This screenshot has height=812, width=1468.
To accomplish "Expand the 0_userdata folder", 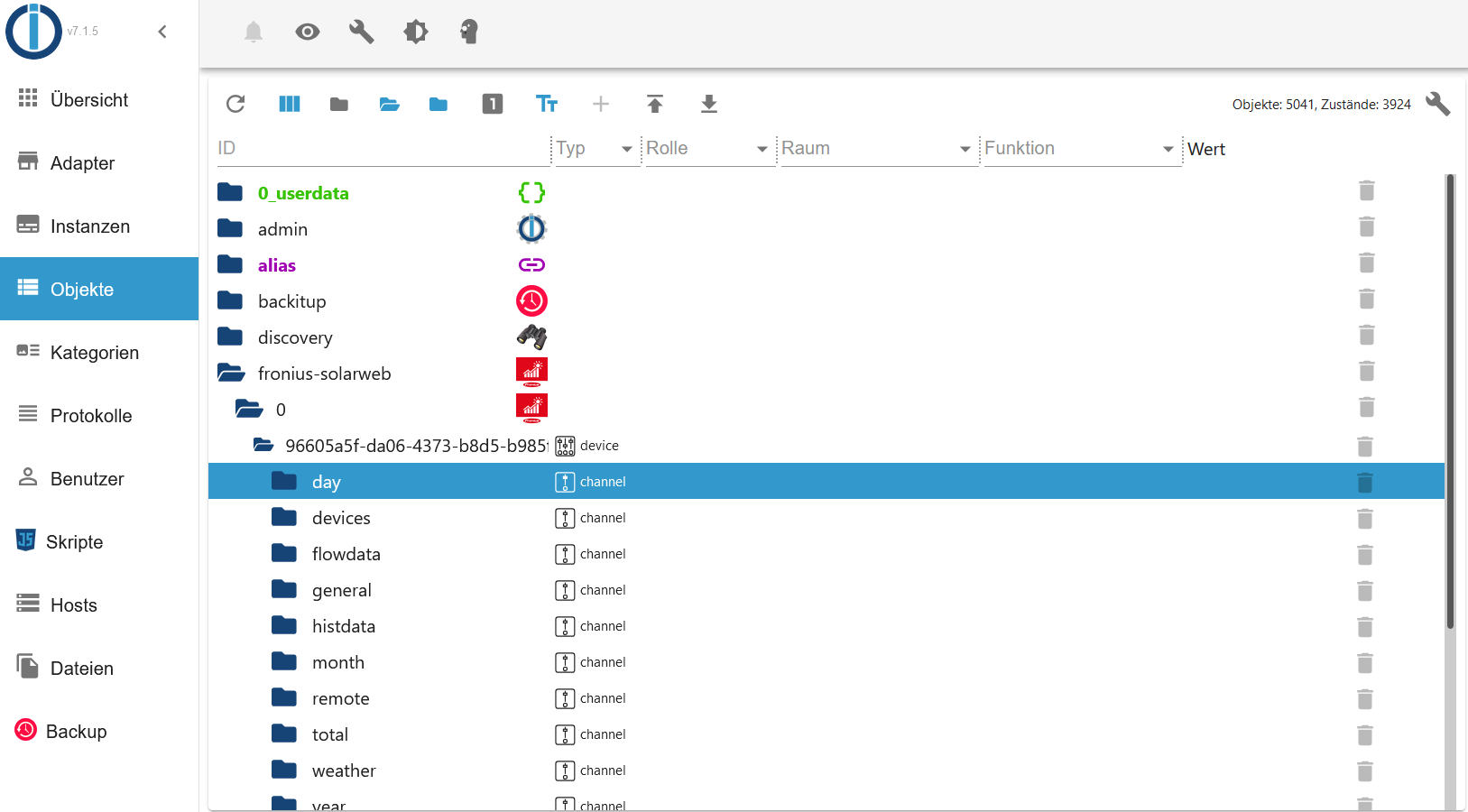I will coord(230,192).
